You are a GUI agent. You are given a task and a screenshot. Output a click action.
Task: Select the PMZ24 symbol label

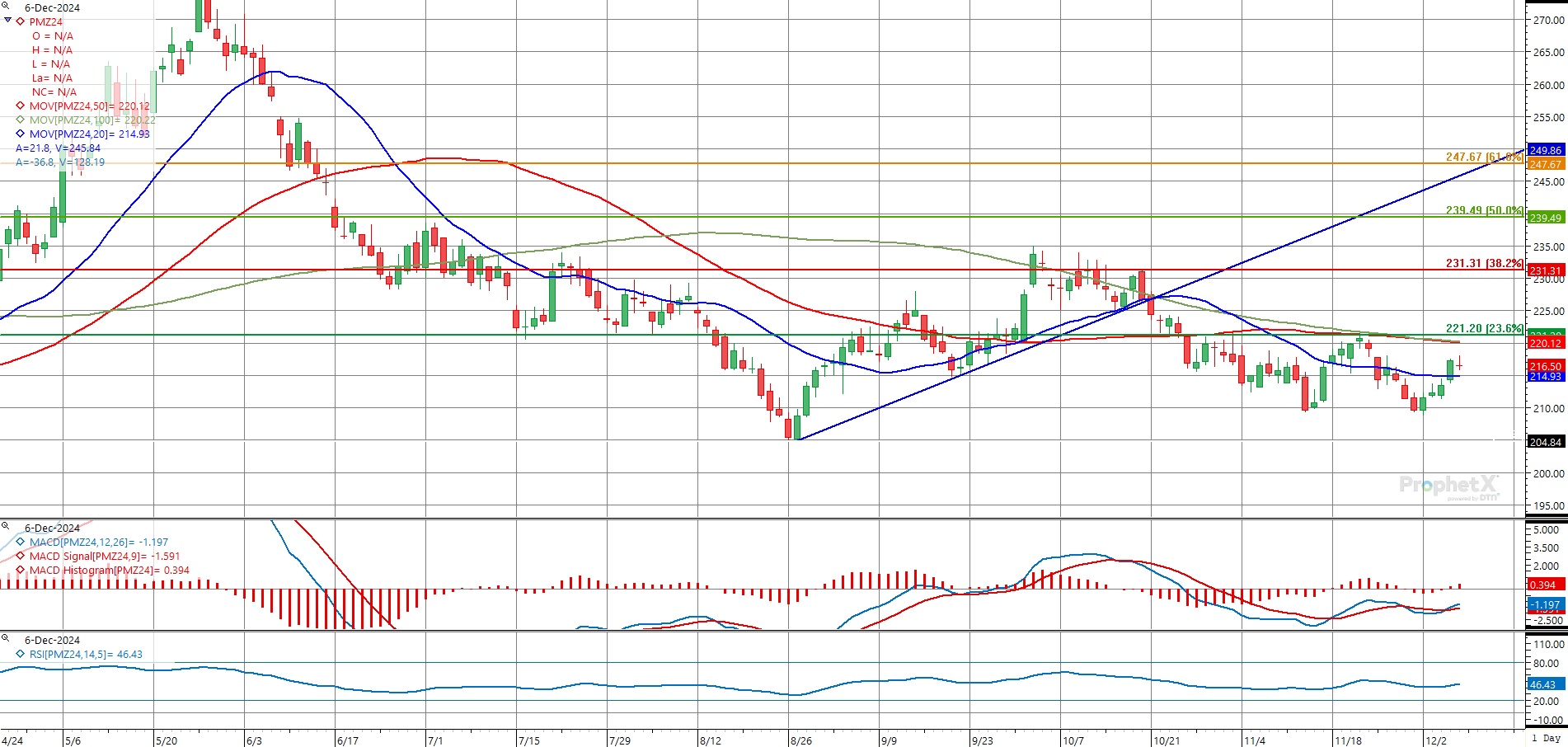45,22
